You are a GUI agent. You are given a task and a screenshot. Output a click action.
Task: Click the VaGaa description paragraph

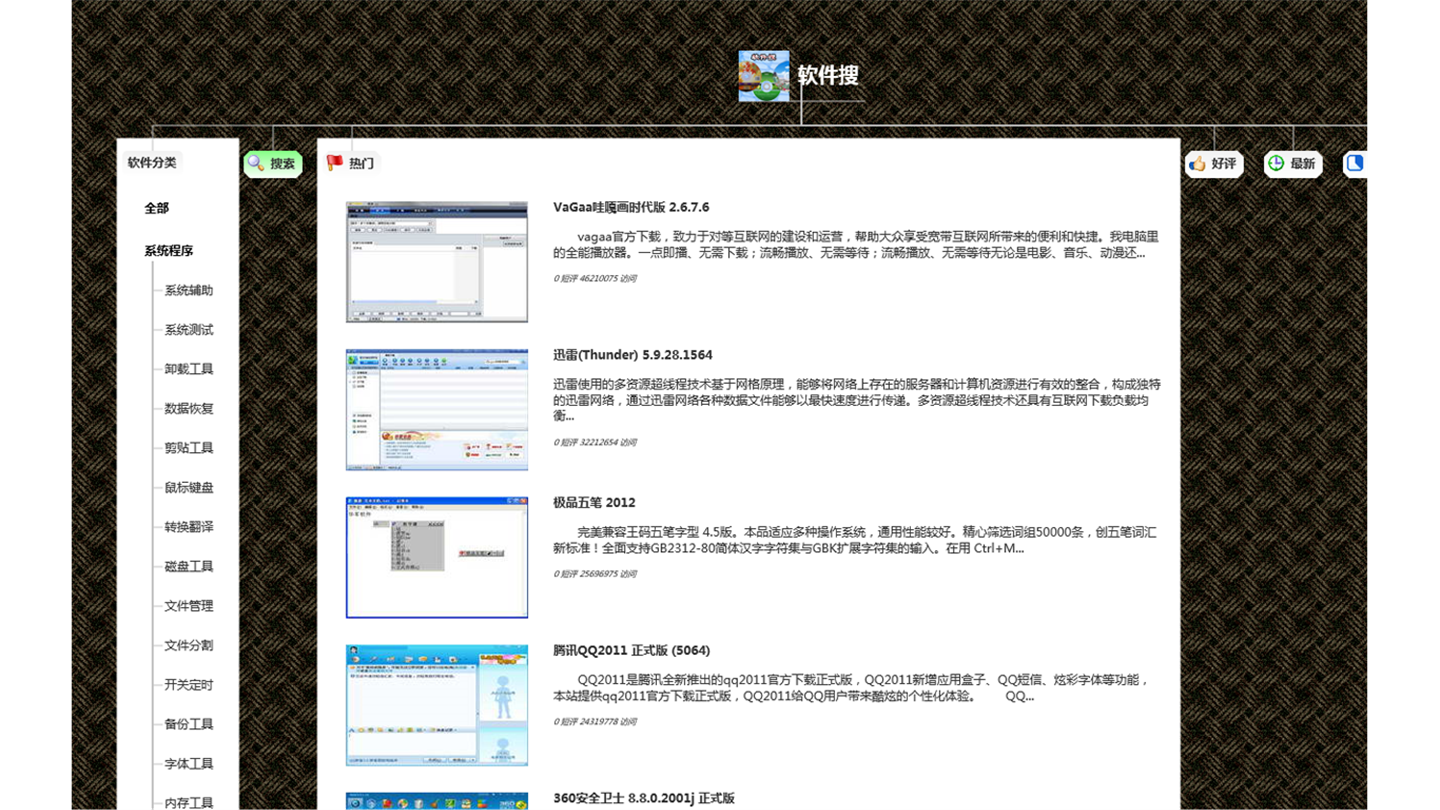click(x=856, y=245)
